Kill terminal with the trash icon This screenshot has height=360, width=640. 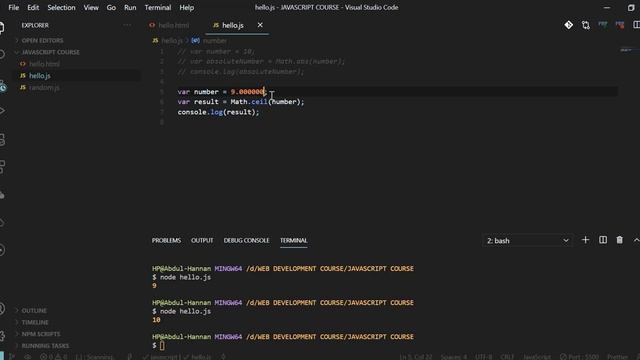click(x=620, y=240)
